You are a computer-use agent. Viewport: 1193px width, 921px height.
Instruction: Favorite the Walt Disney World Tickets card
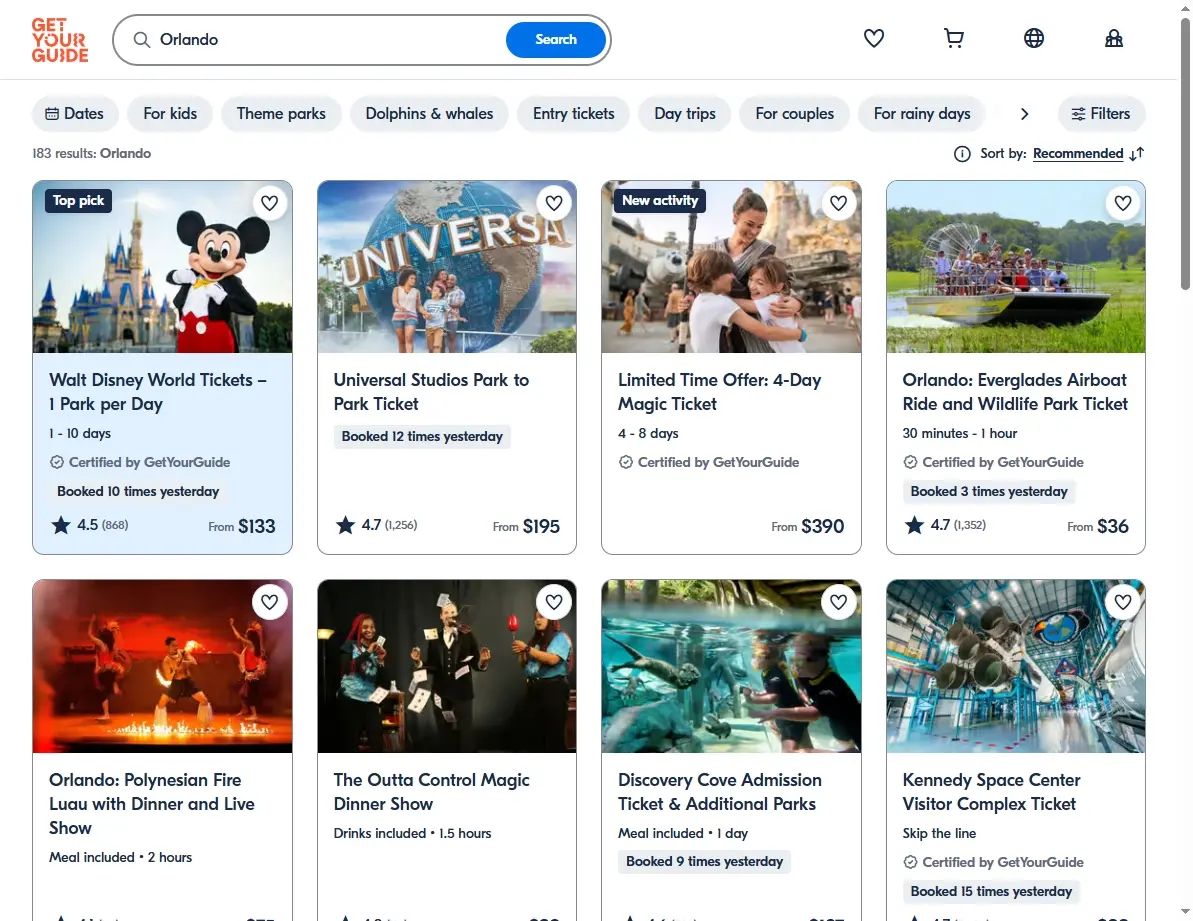pos(269,203)
